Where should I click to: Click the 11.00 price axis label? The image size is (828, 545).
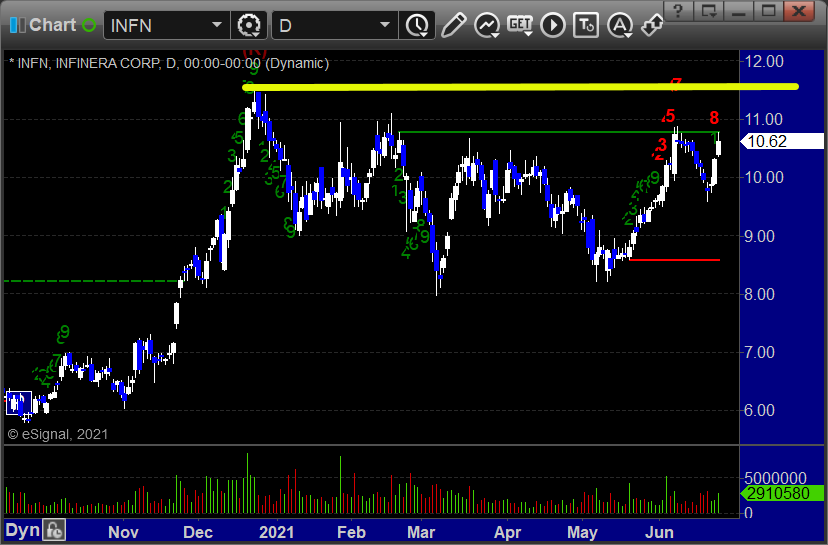(764, 119)
